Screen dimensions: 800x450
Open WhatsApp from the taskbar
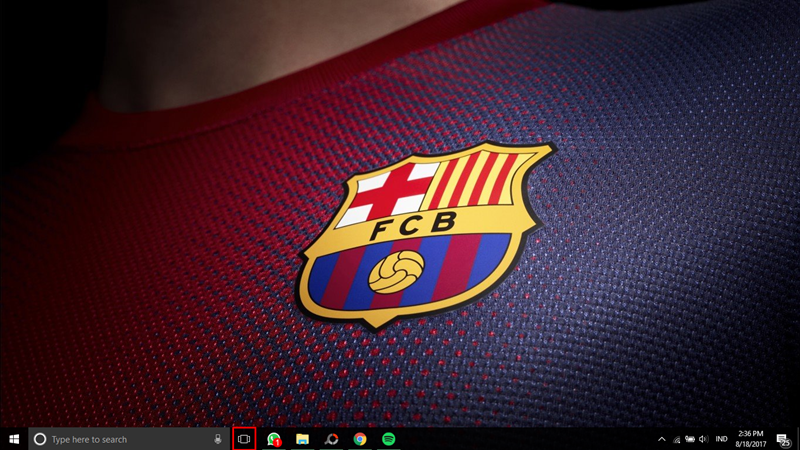(273, 439)
